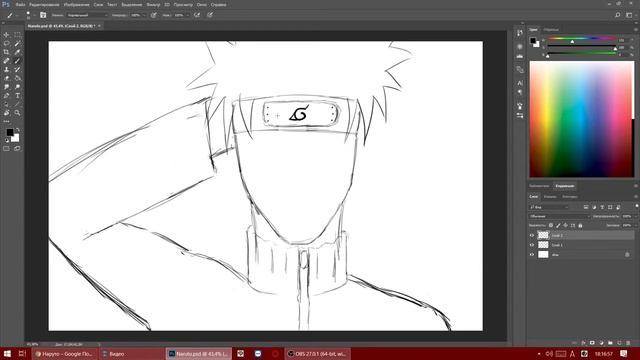Toggle lock position icon
The height and width of the screenshot is (360, 640).
pyautogui.click(x=566, y=225)
